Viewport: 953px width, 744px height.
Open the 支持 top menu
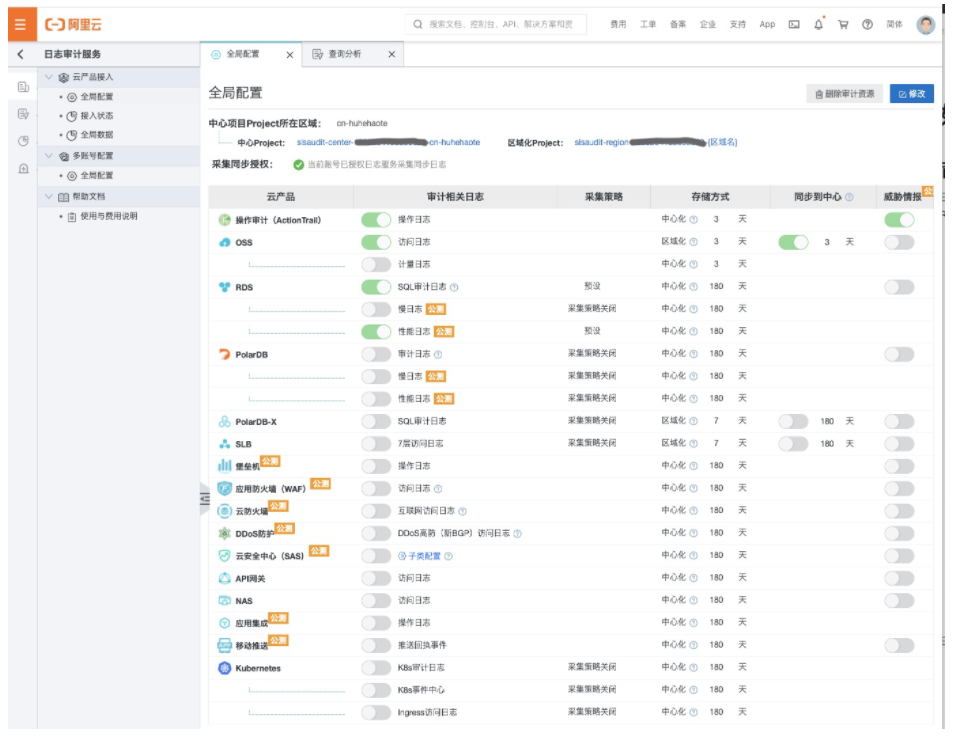coord(737,24)
